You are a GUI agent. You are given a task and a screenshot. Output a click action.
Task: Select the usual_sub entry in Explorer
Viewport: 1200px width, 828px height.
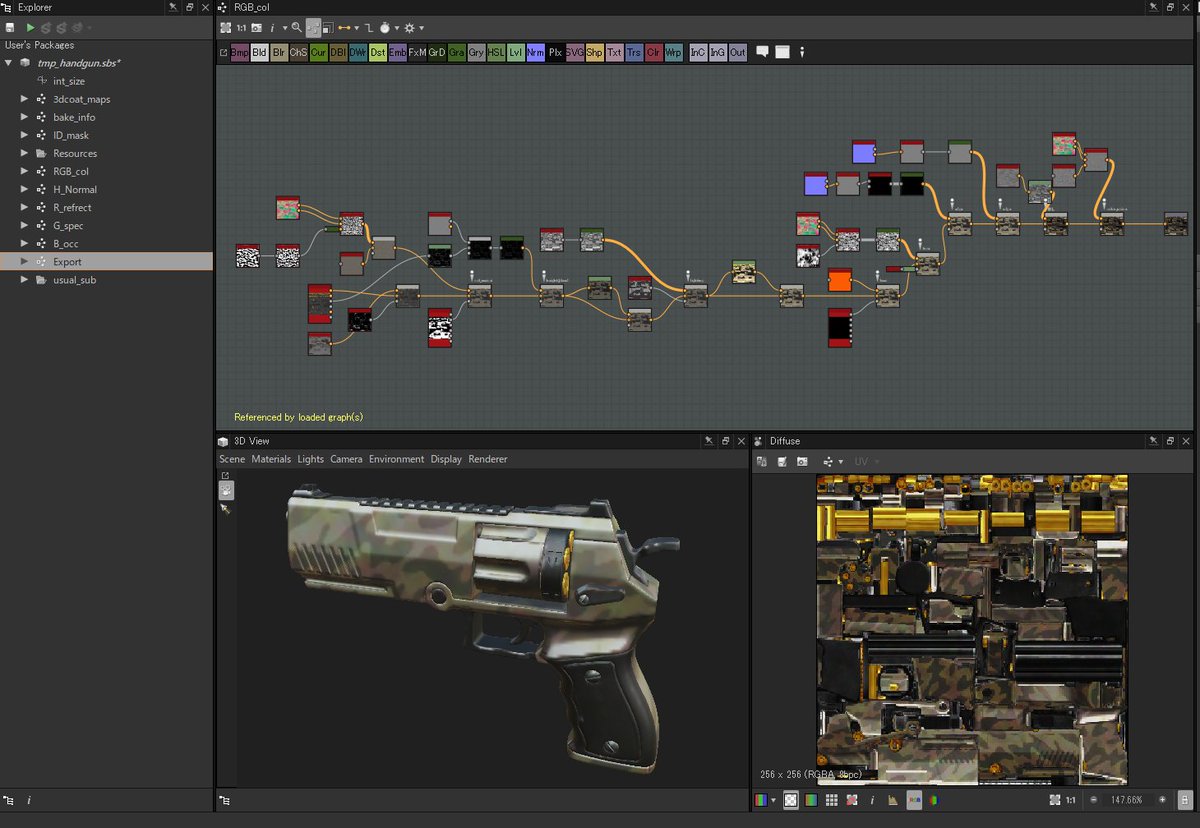tap(75, 279)
